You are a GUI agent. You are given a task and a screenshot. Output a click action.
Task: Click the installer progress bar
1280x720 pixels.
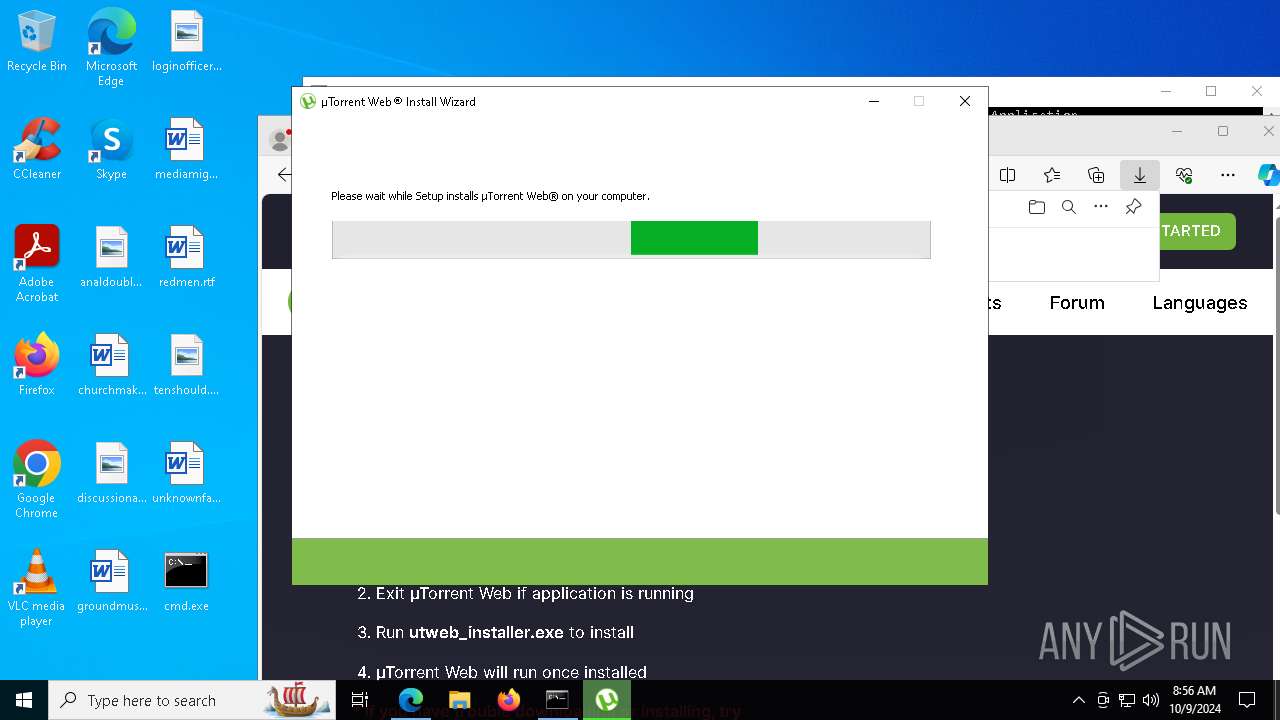(x=631, y=239)
